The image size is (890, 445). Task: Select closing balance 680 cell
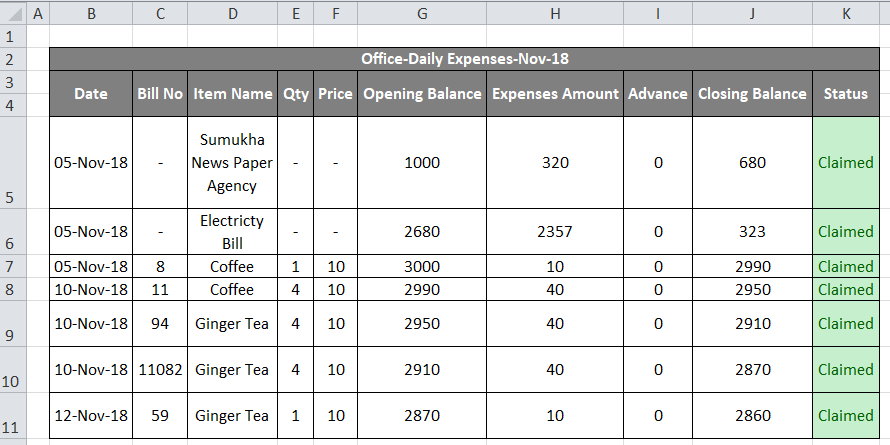coord(753,162)
